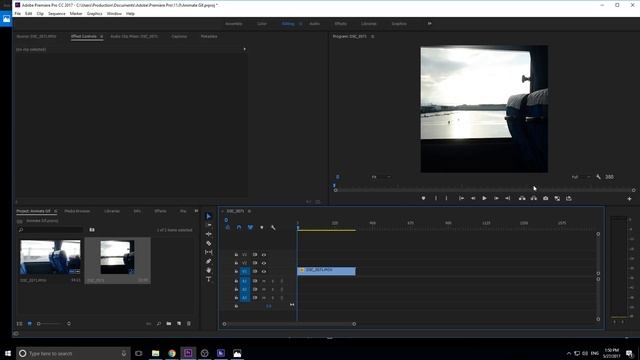Image resolution: width=640 pixels, height=360 pixels.
Task: Go to Out point
Action: tap(507, 198)
